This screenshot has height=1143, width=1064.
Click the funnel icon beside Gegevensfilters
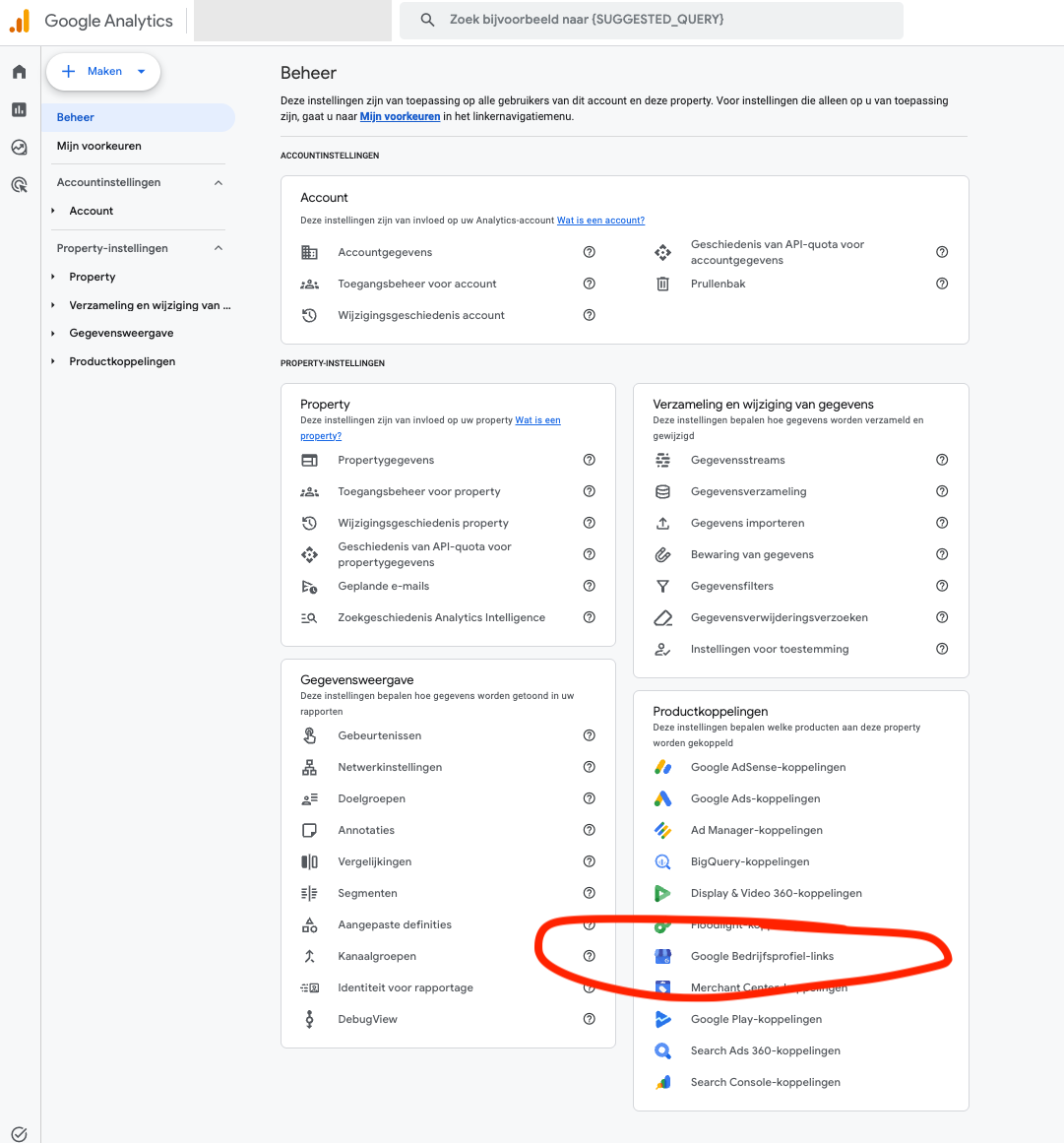click(662, 586)
